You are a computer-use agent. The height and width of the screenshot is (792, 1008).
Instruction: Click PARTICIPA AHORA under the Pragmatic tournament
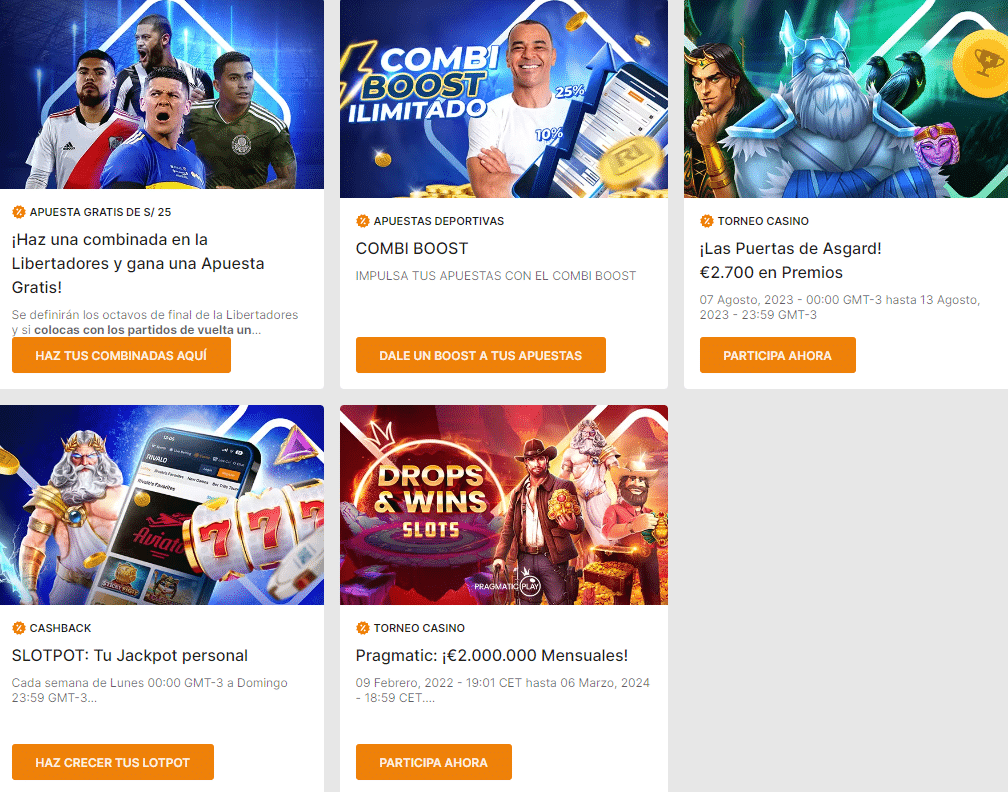point(433,762)
